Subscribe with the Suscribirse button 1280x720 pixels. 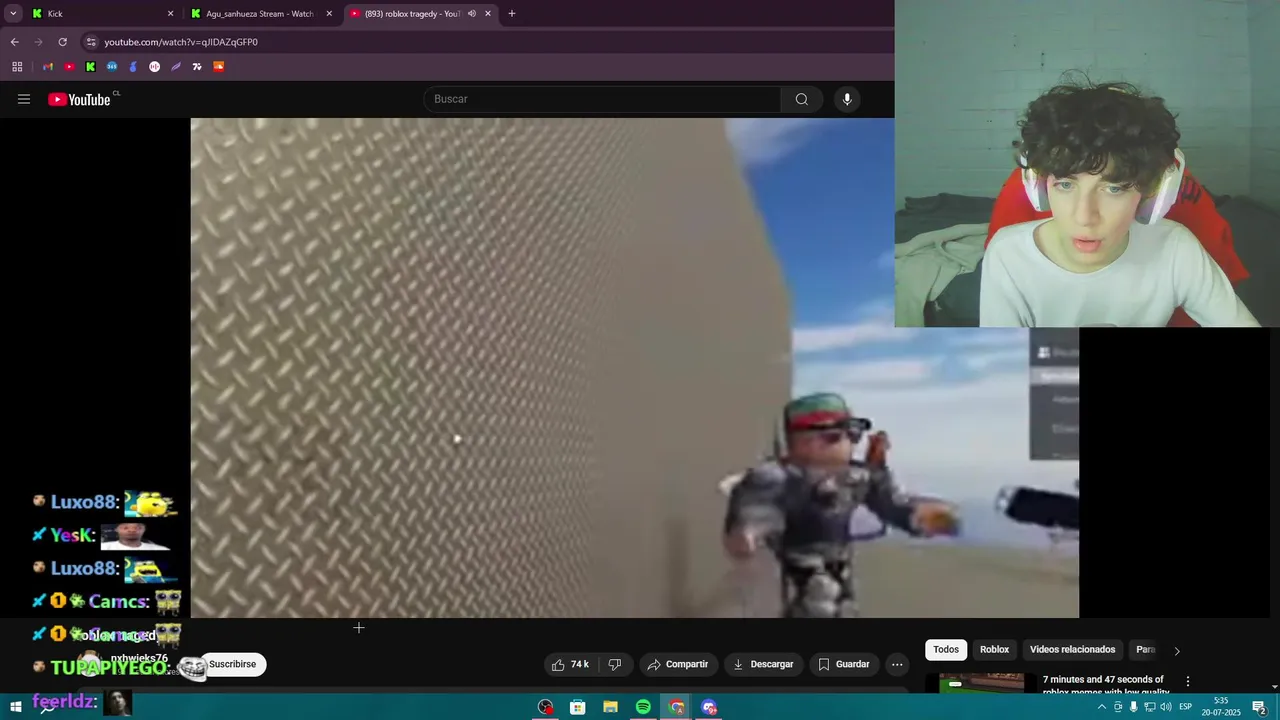pyautogui.click(x=232, y=664)
